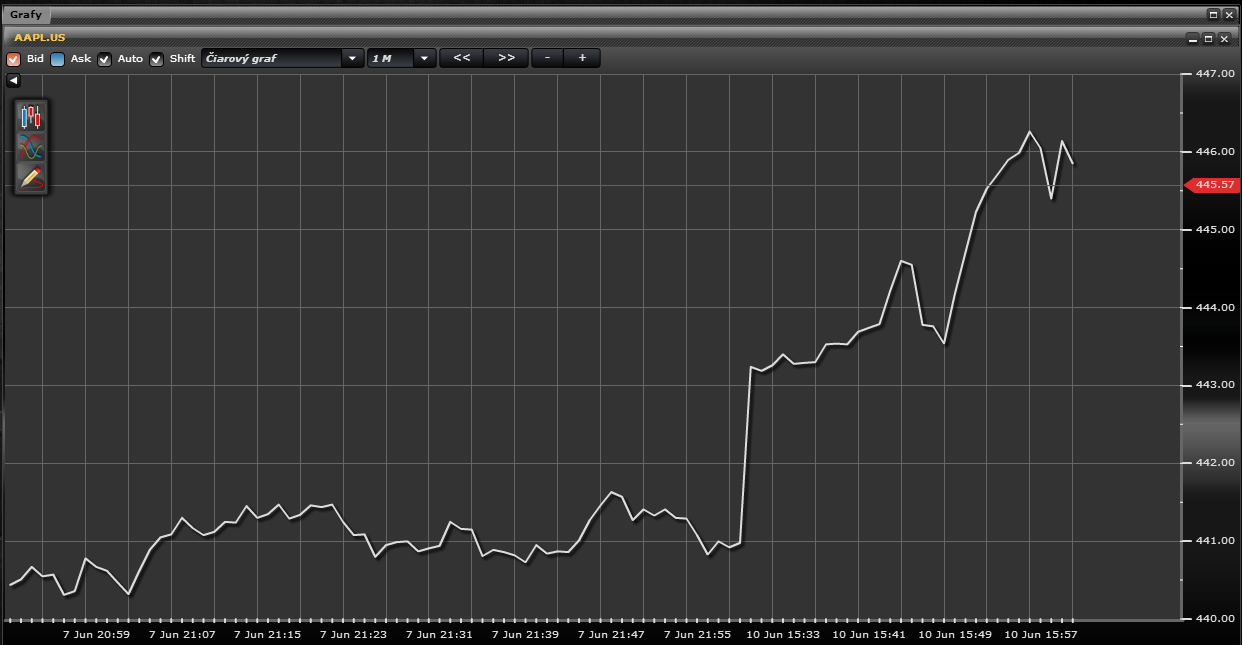Viewport: 1244px width, 645px height.
Task: Close the Grafy panel
Action: click(1229, 15)
